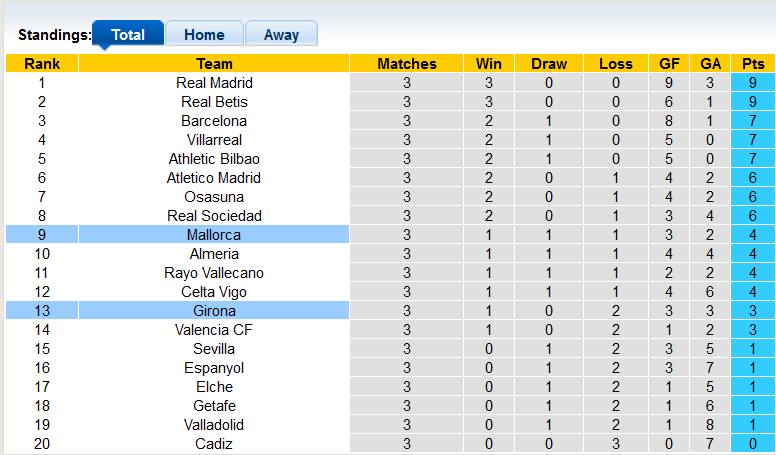The height and width of the screenshot is (455, 776).
Task: Click the Pts column header
Action: [753, 64]
